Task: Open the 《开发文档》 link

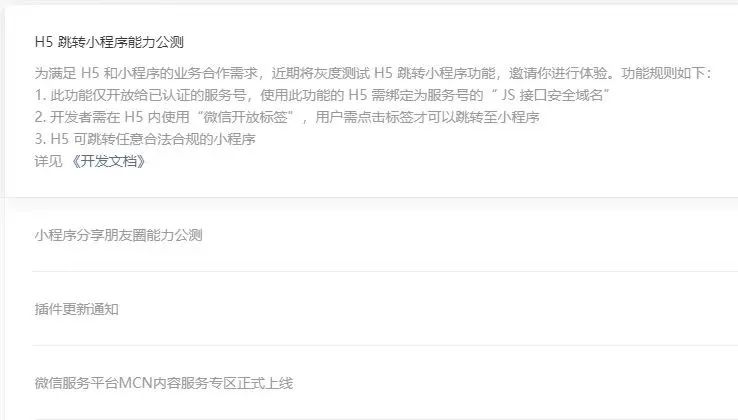Action: tap(109, 162)
